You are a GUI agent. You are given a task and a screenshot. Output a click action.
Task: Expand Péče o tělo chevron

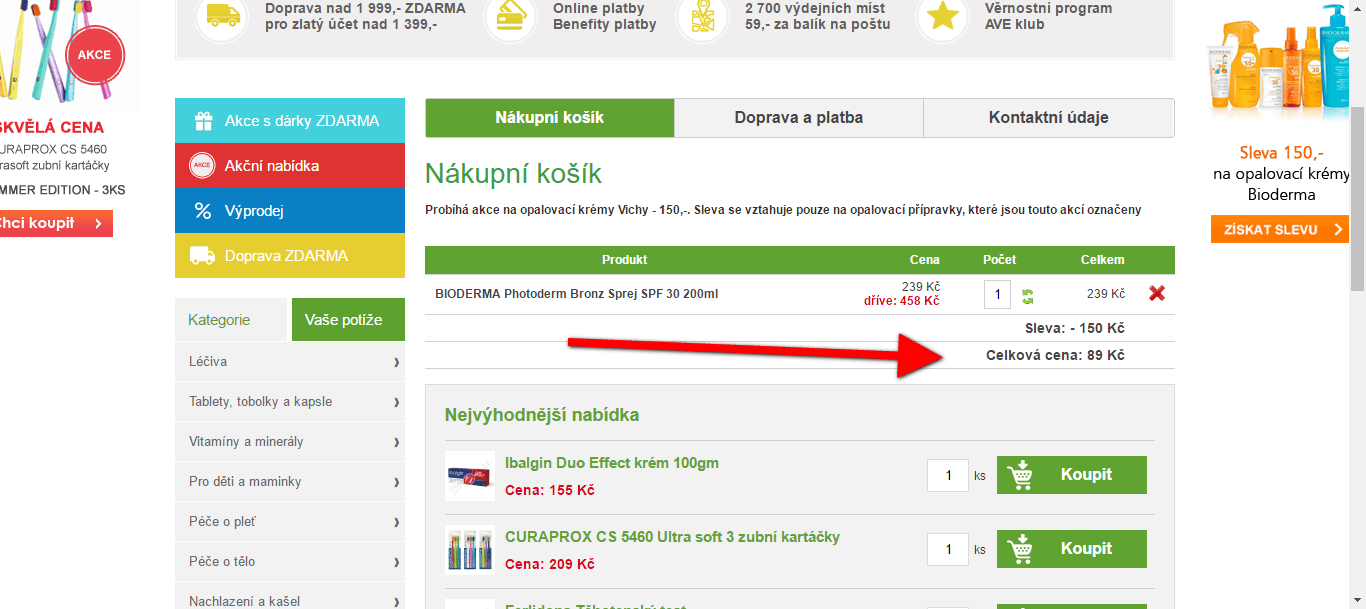click(x=396, y=562)
